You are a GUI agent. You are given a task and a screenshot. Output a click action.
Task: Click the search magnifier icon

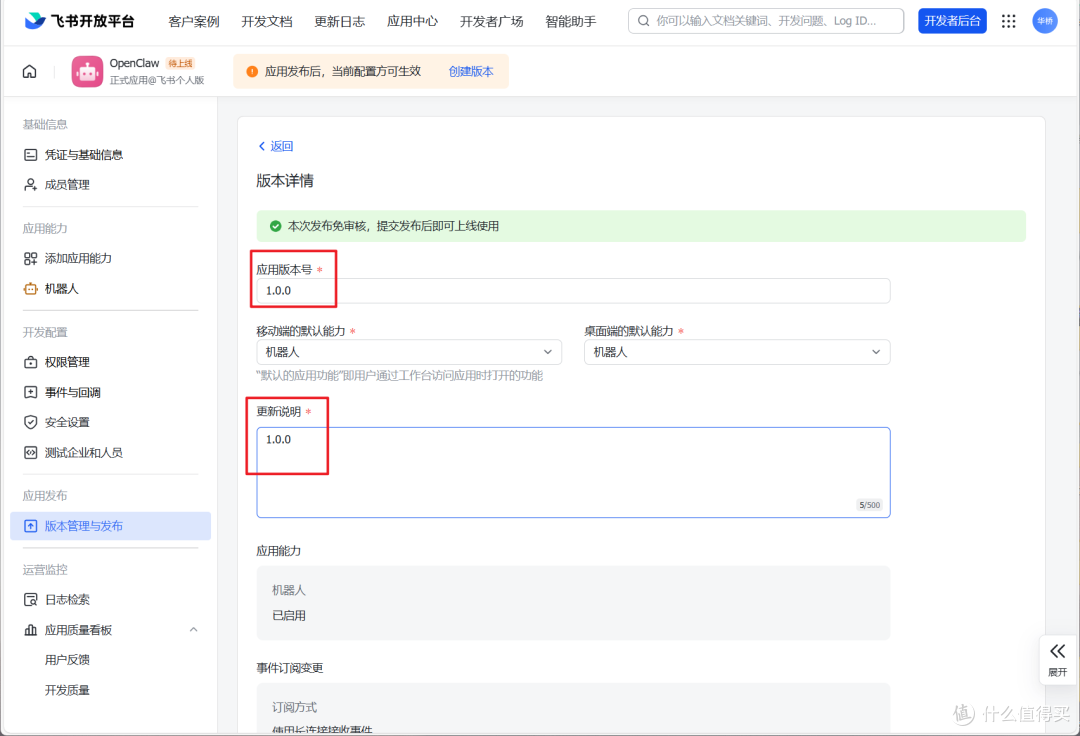click(x=643, y=21)
